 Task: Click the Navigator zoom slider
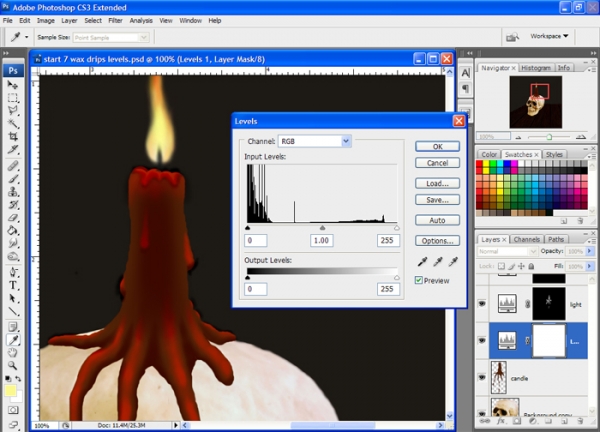coord(549,137)
